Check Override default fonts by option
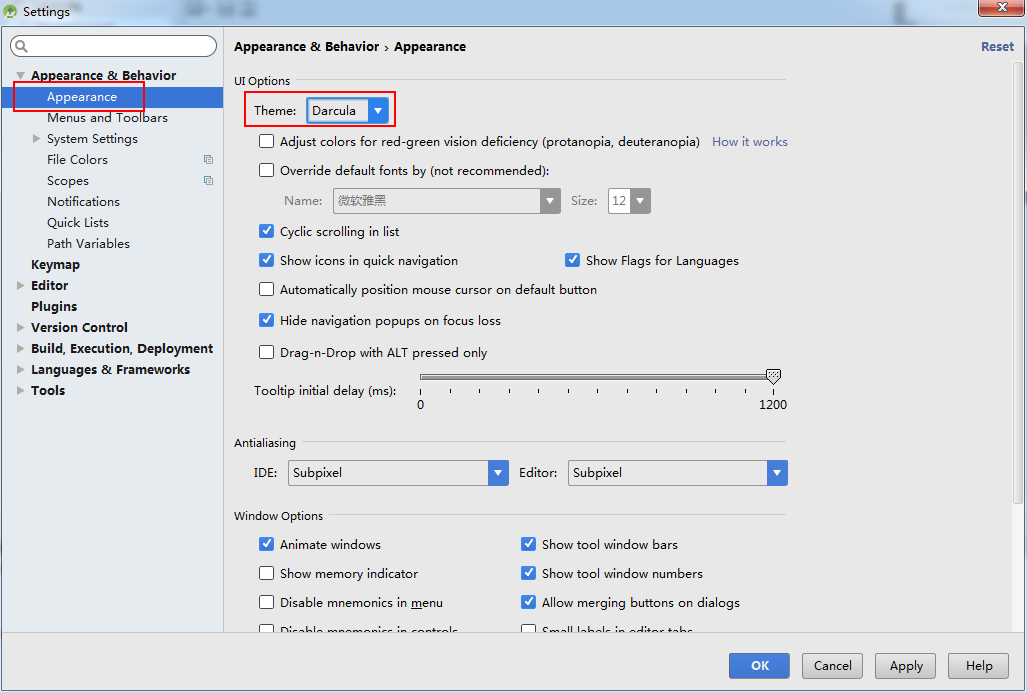 [267, 170]
